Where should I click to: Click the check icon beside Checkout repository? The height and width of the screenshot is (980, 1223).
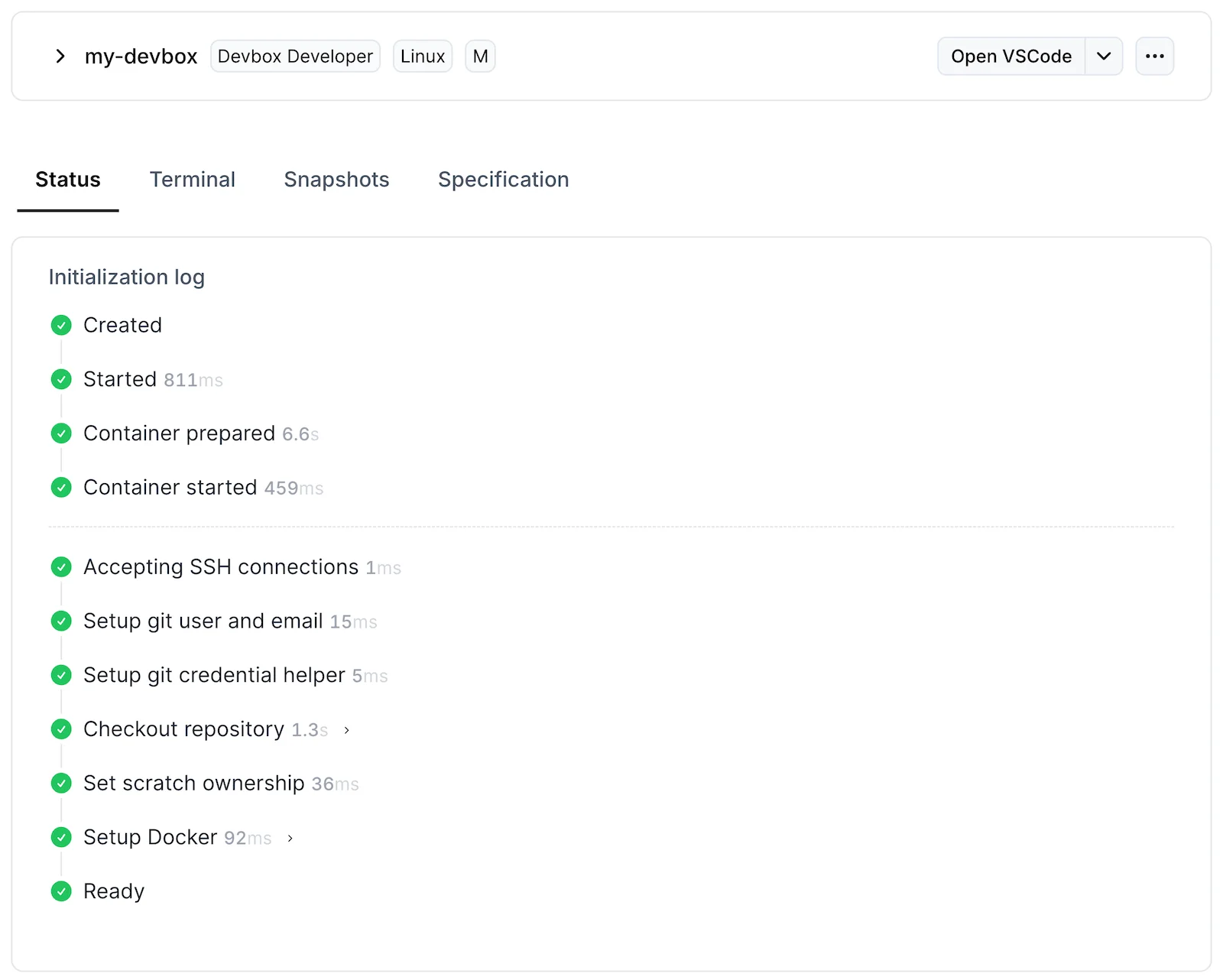point(61,729)
